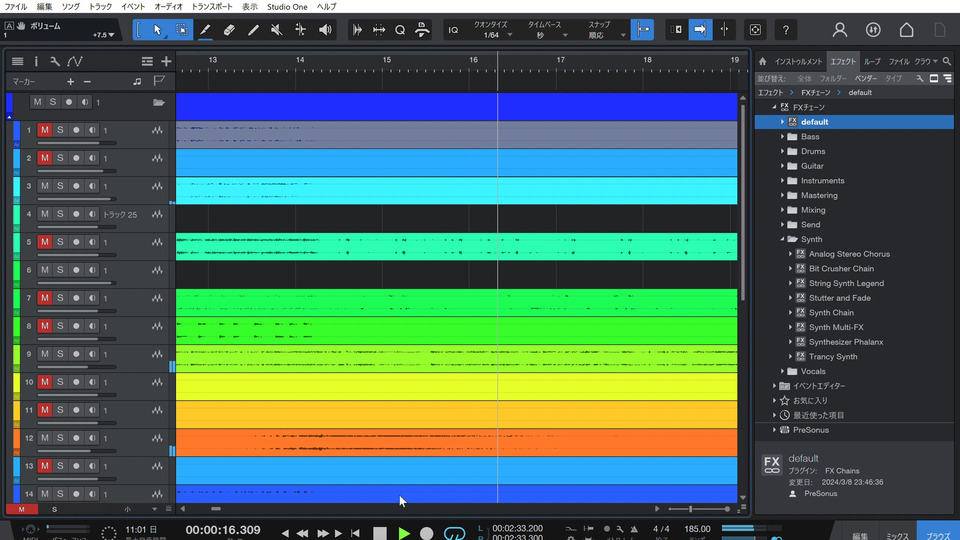Image resolution: width=960 pixels, height=540 pixels.
Task: Collapse the Synth folder
Action: (x=783, y=239)
